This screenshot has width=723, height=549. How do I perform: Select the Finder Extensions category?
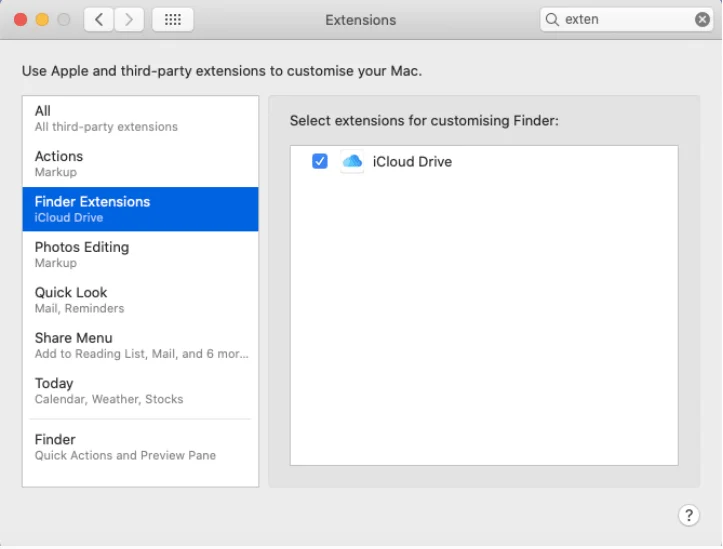click(140, 209)
